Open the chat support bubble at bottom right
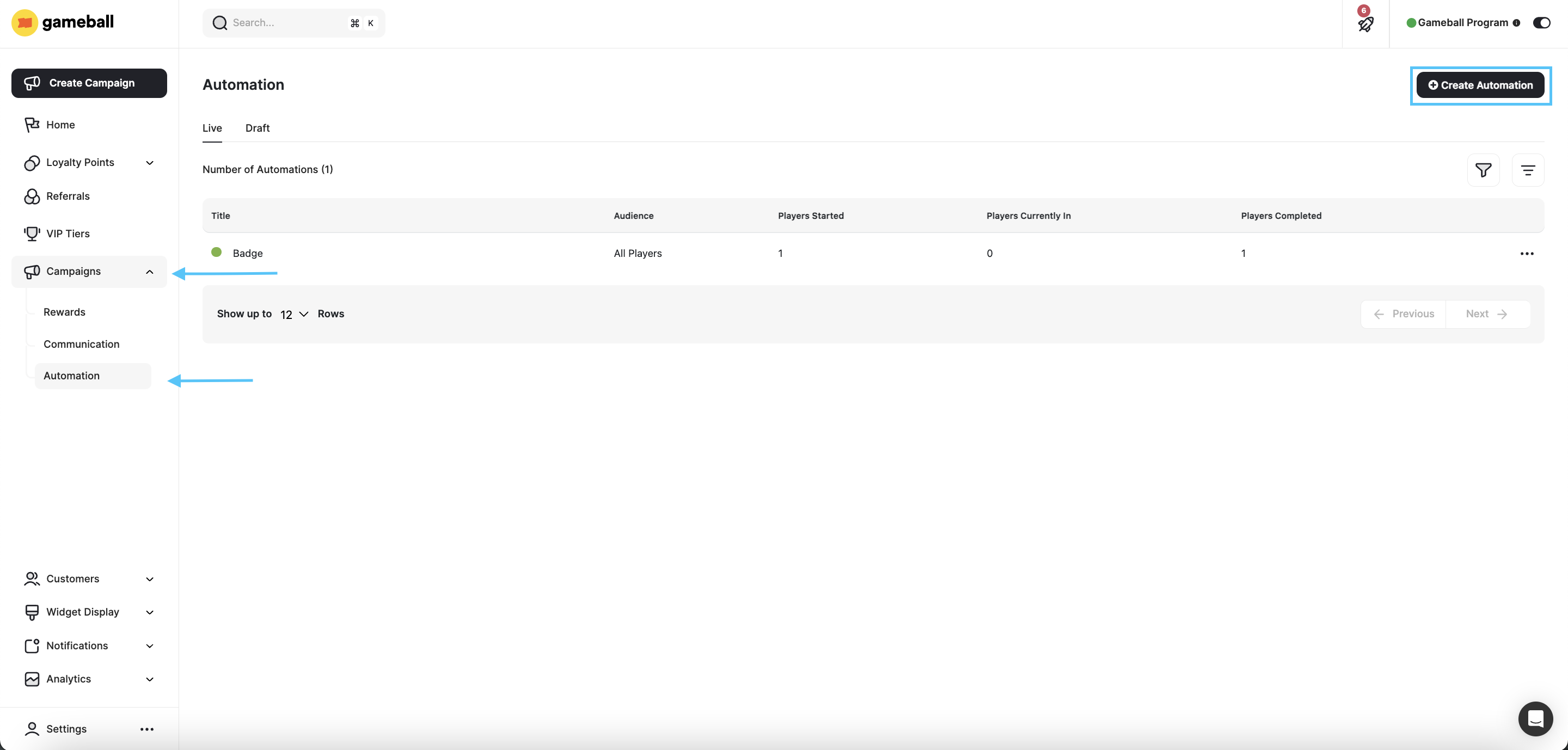Screen dimensions: 1568x750 [1535, 718]
